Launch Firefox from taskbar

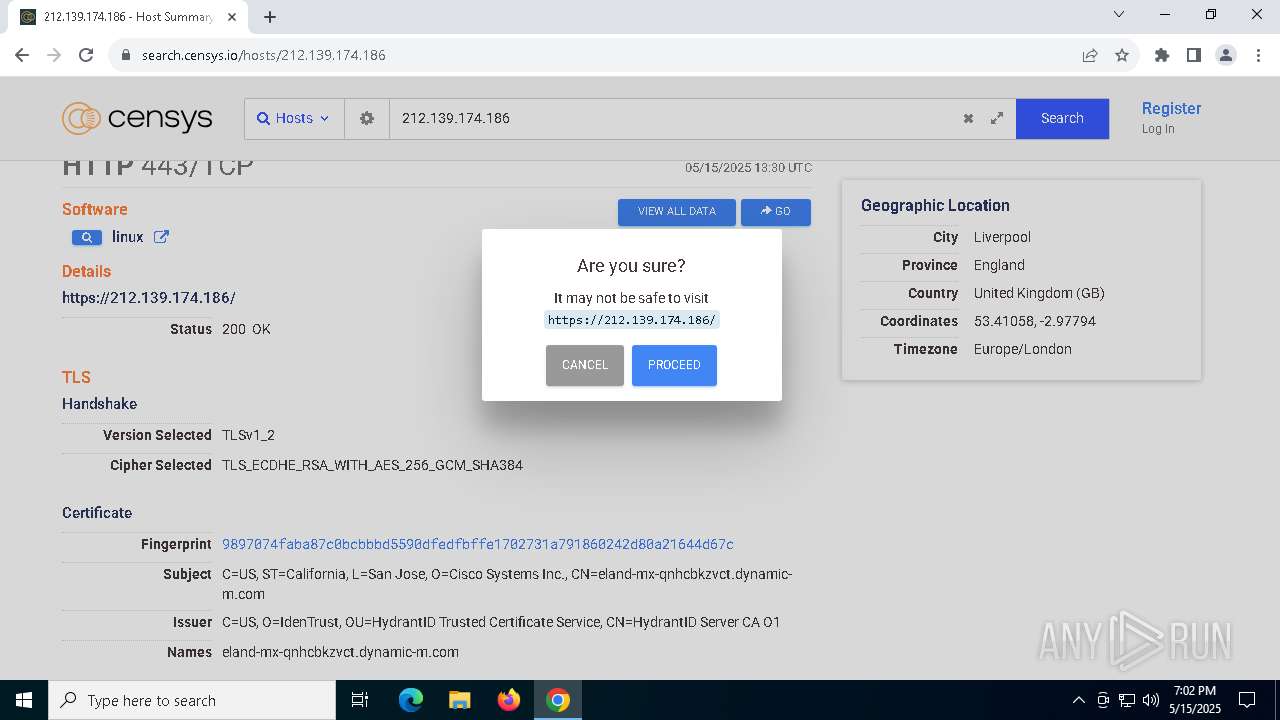click(508, 700)
